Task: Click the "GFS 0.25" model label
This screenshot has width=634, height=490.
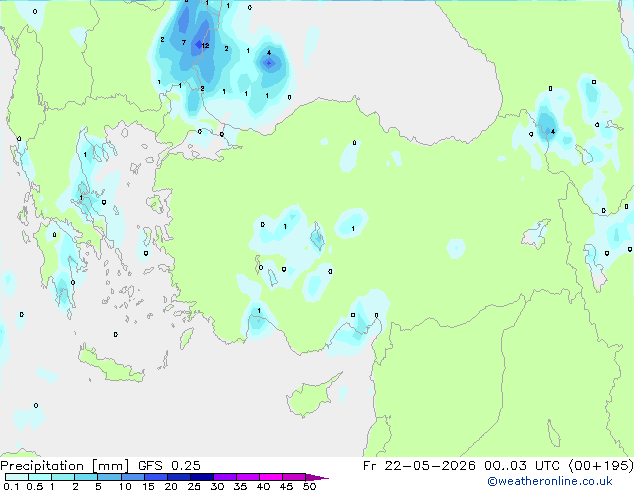Action: (x=169, y=466)
